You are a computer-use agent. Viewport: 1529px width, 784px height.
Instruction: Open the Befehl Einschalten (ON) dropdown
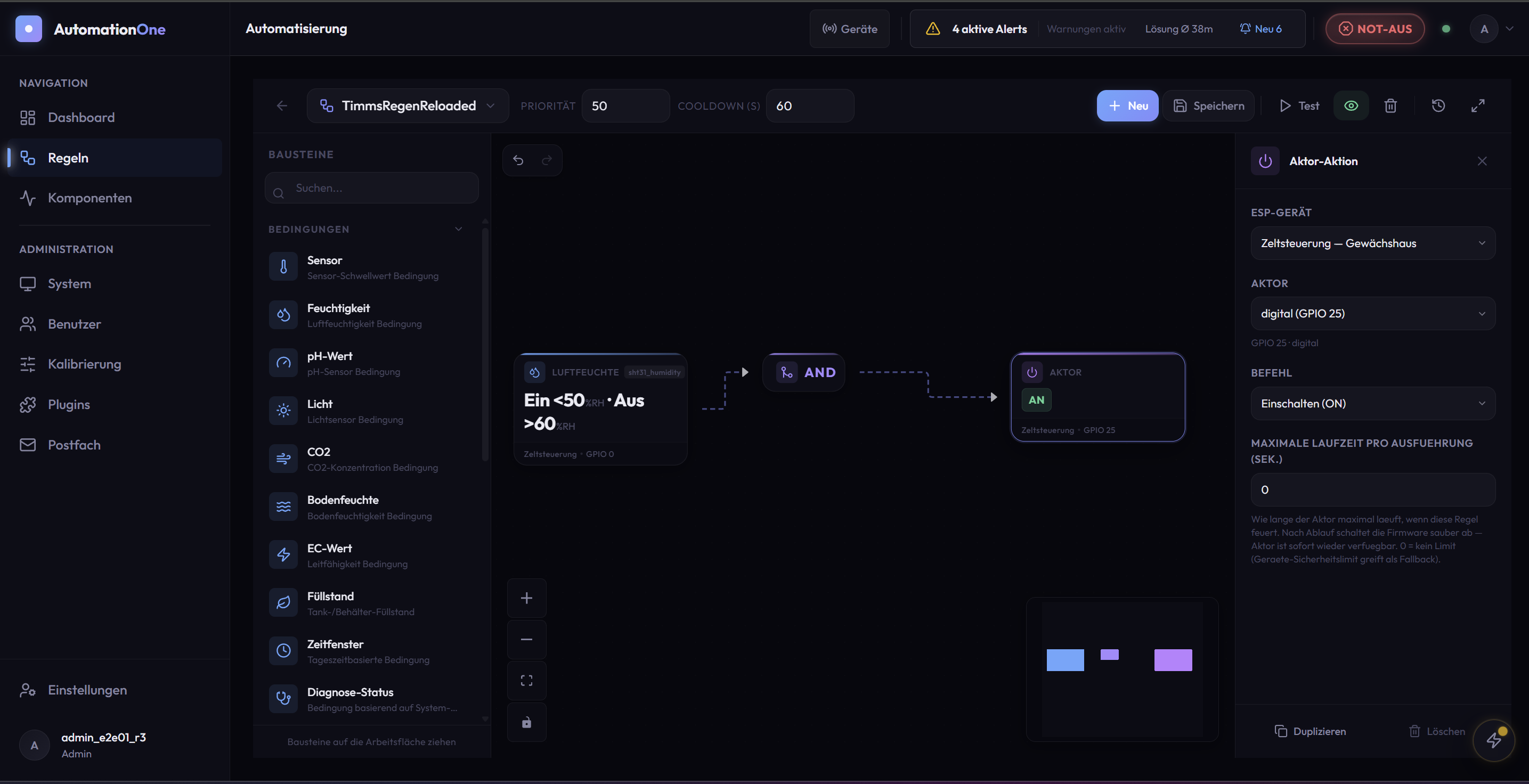tap(1372, 404)
